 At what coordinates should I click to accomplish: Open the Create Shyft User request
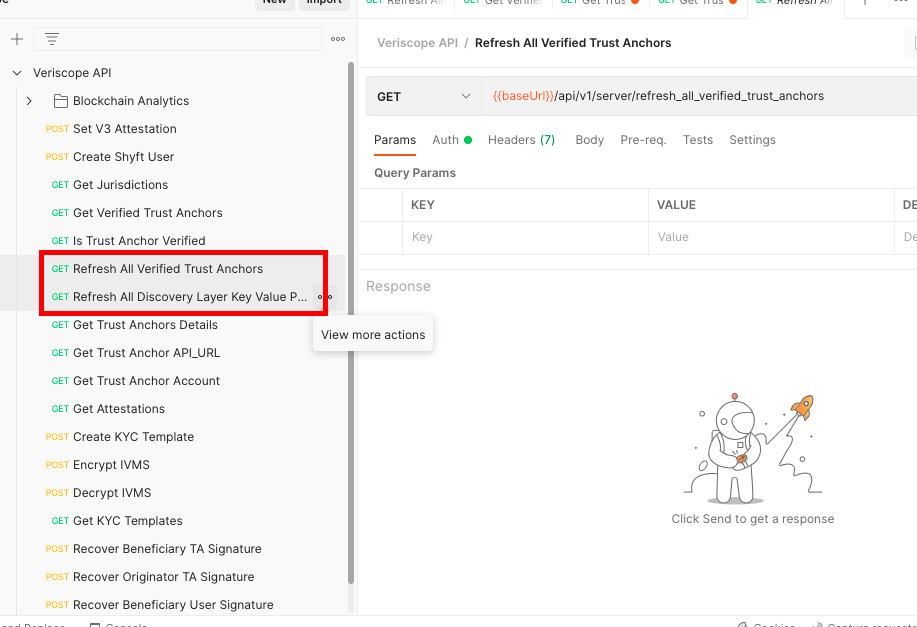[123, 157]
